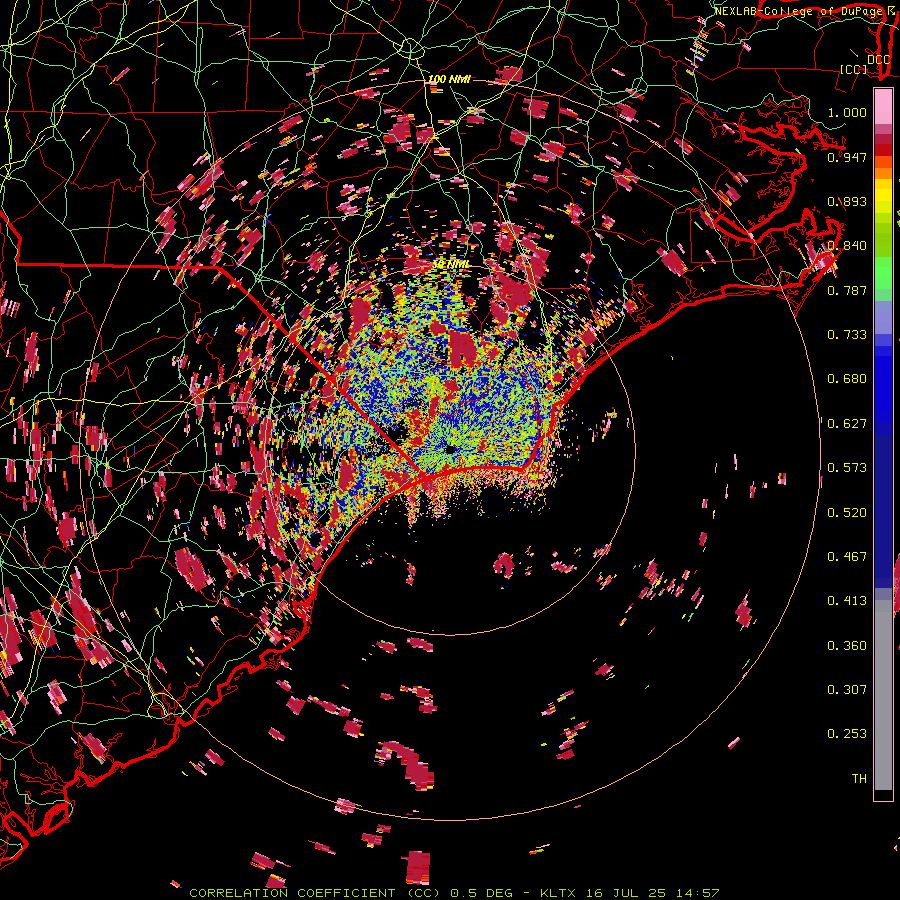Select the 0.307 legend value
This screenshot has height=900, width=900.
click(x=847, y=690)
